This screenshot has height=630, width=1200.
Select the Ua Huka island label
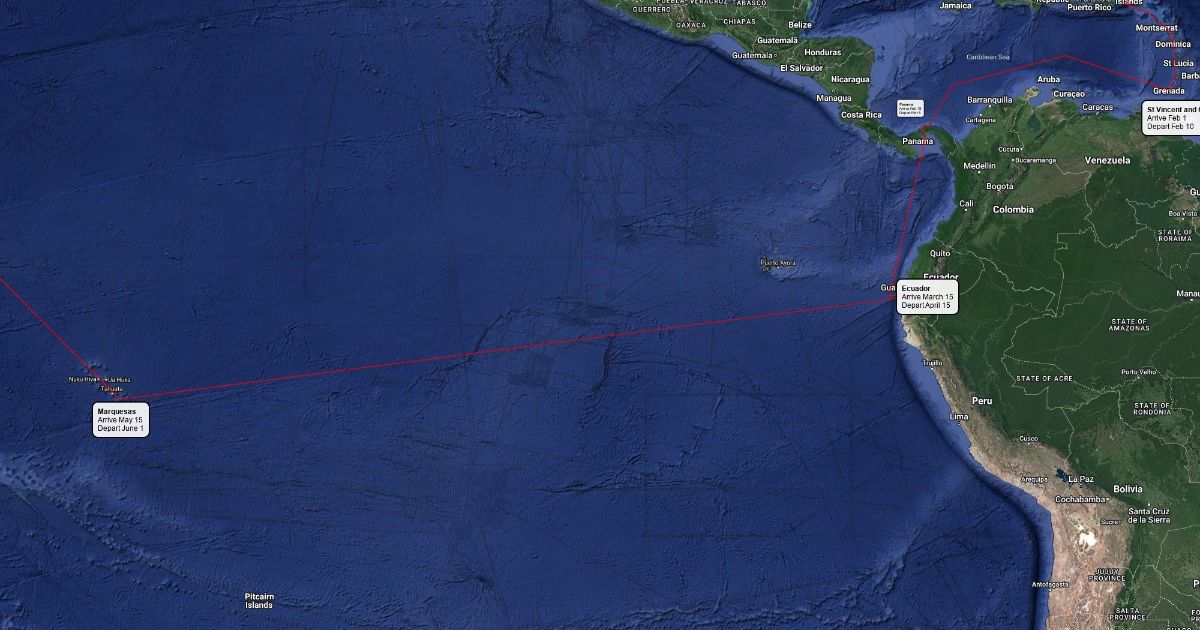[117, 380]
